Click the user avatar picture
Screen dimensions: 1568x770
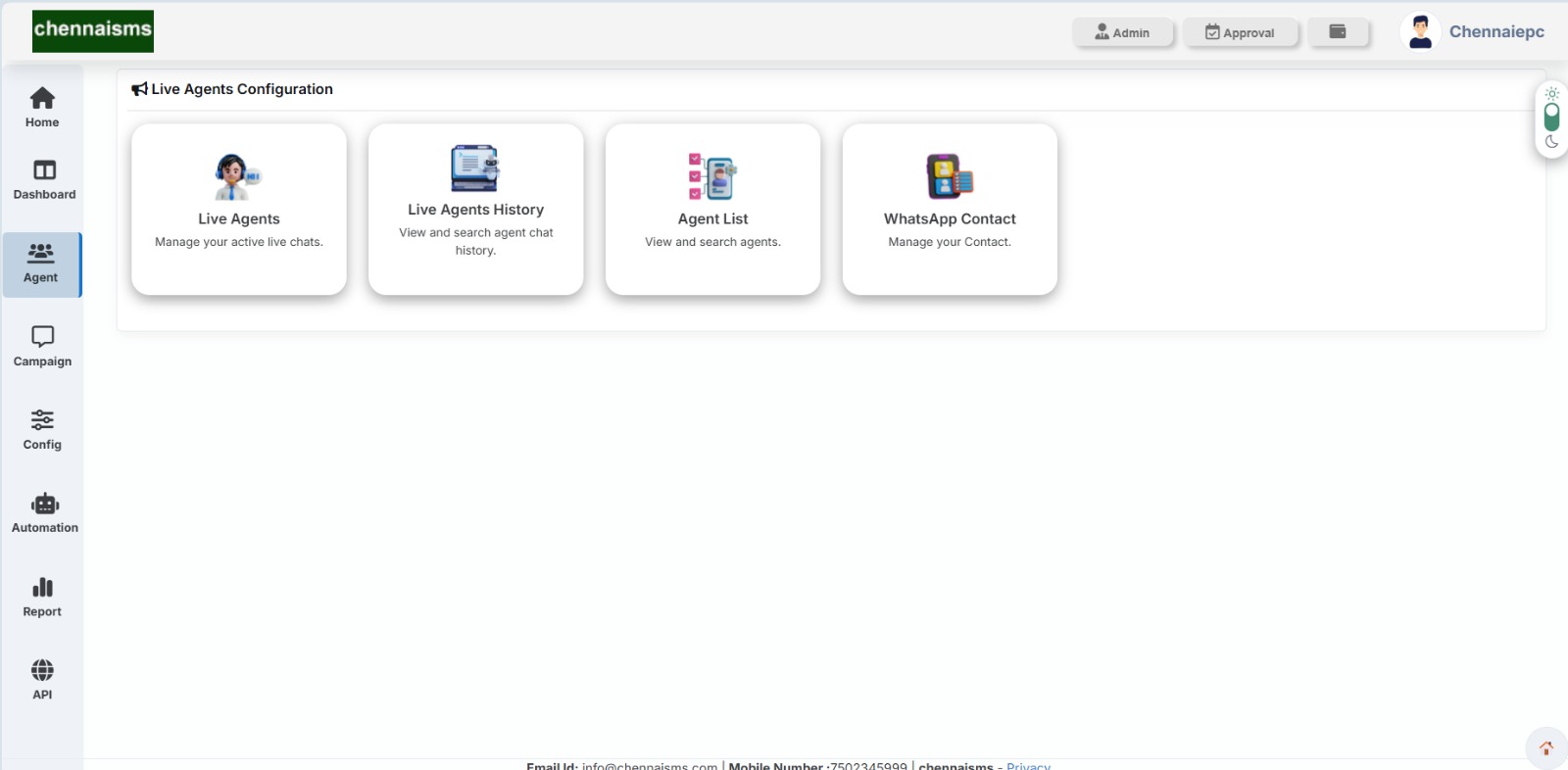point(1420,31)
